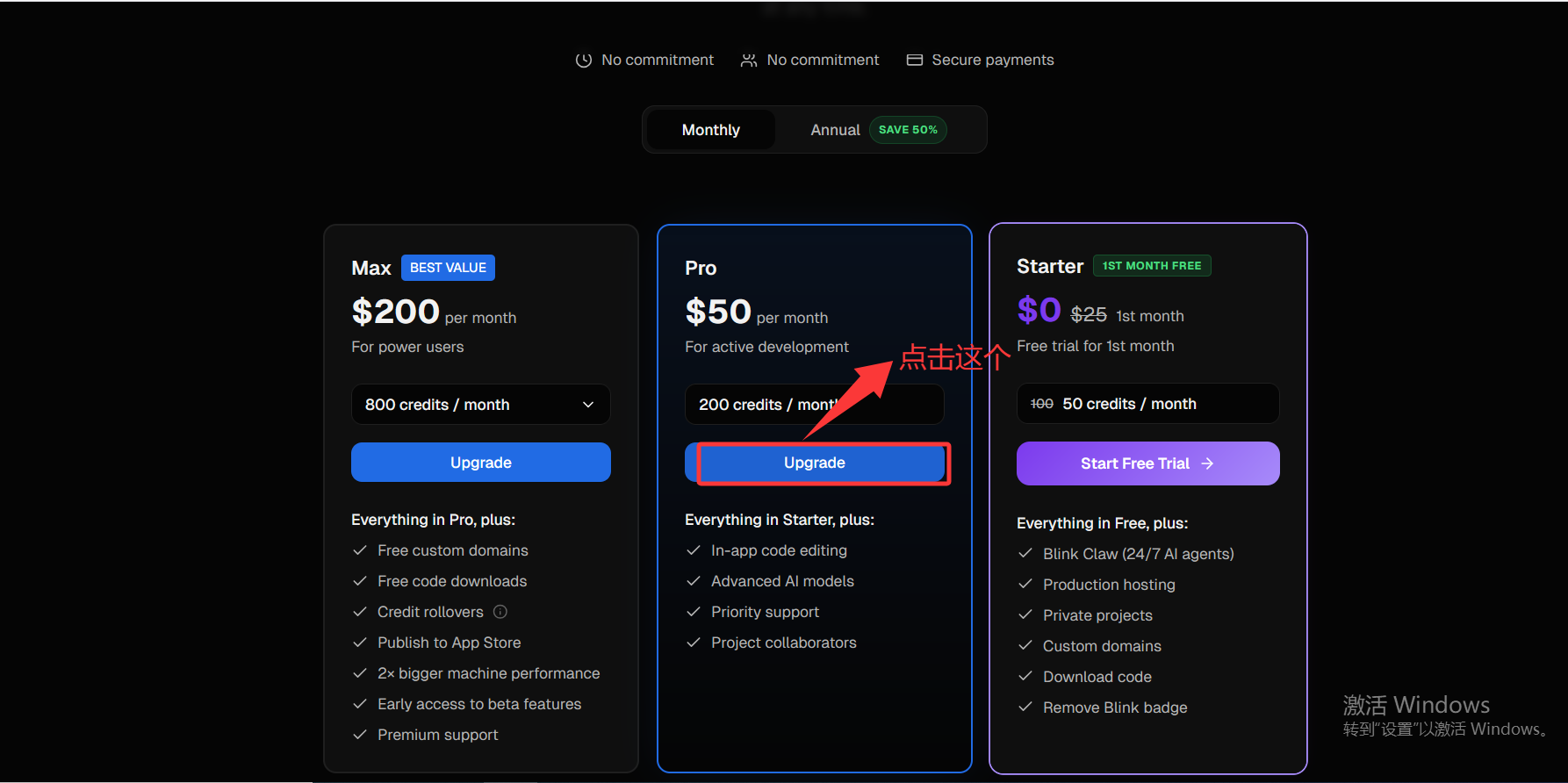Upgrade to the Pro plan
Image resolution: width=1568 pixels, height=783 pixels.
pos(815,463)
